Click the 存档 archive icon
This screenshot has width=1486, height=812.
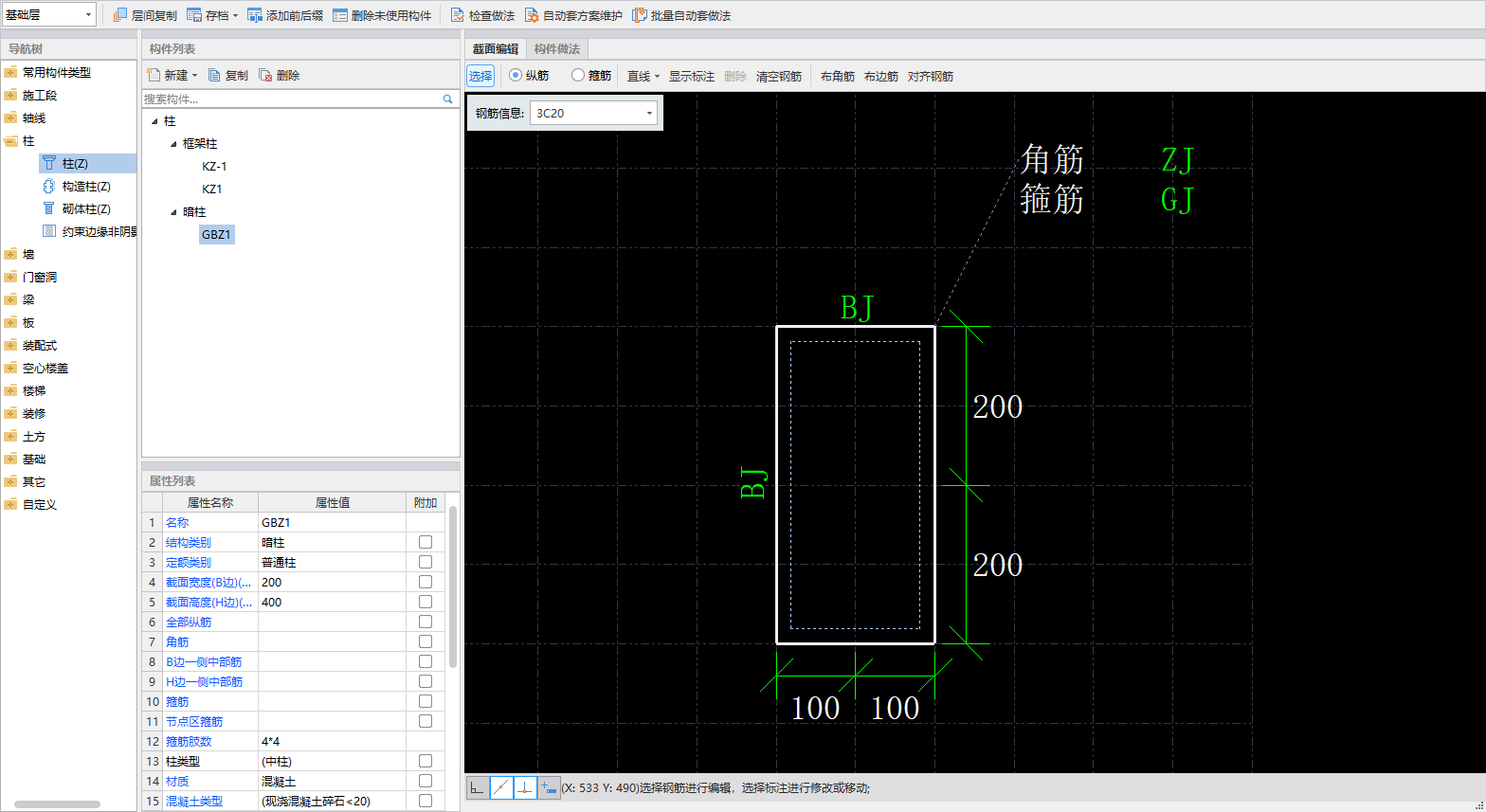(x=194, y=15)
